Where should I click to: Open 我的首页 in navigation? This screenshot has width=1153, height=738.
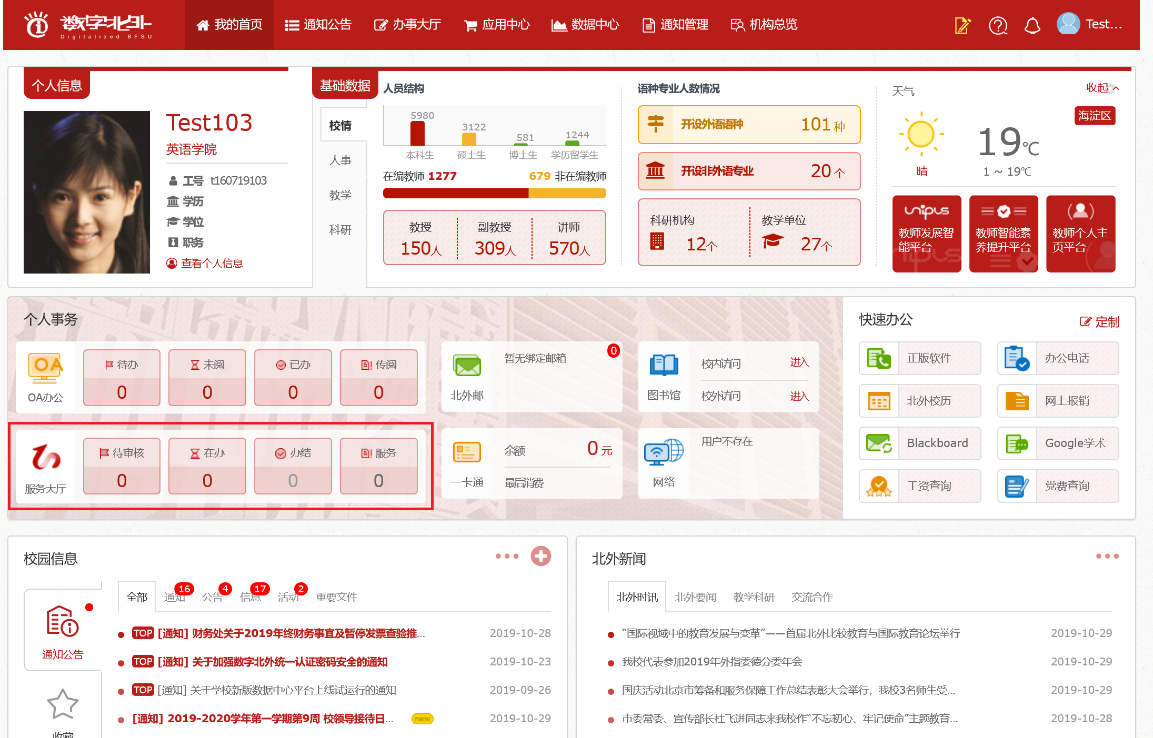click(229, 25)
